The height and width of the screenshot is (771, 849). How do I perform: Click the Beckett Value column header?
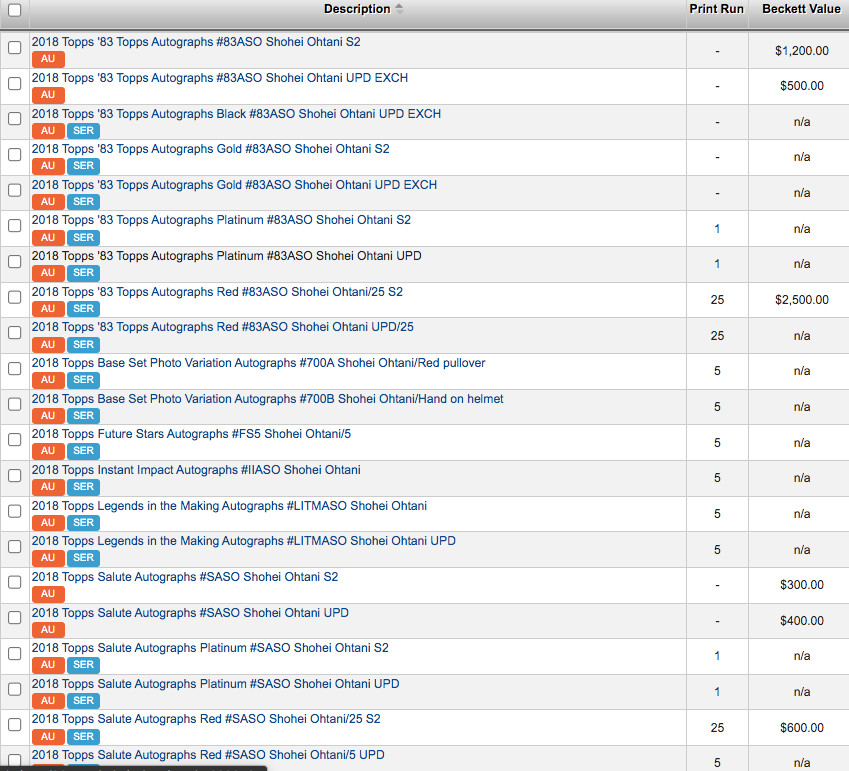coord(801,9)
